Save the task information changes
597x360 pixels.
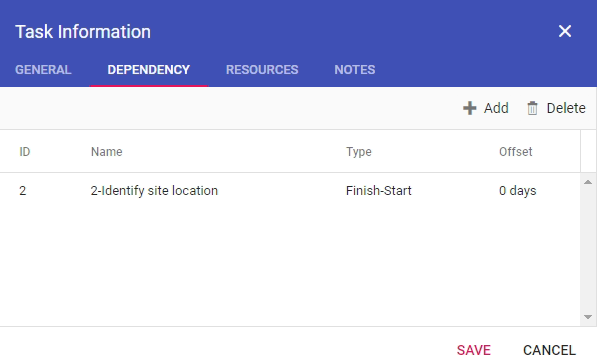[474, 350]
